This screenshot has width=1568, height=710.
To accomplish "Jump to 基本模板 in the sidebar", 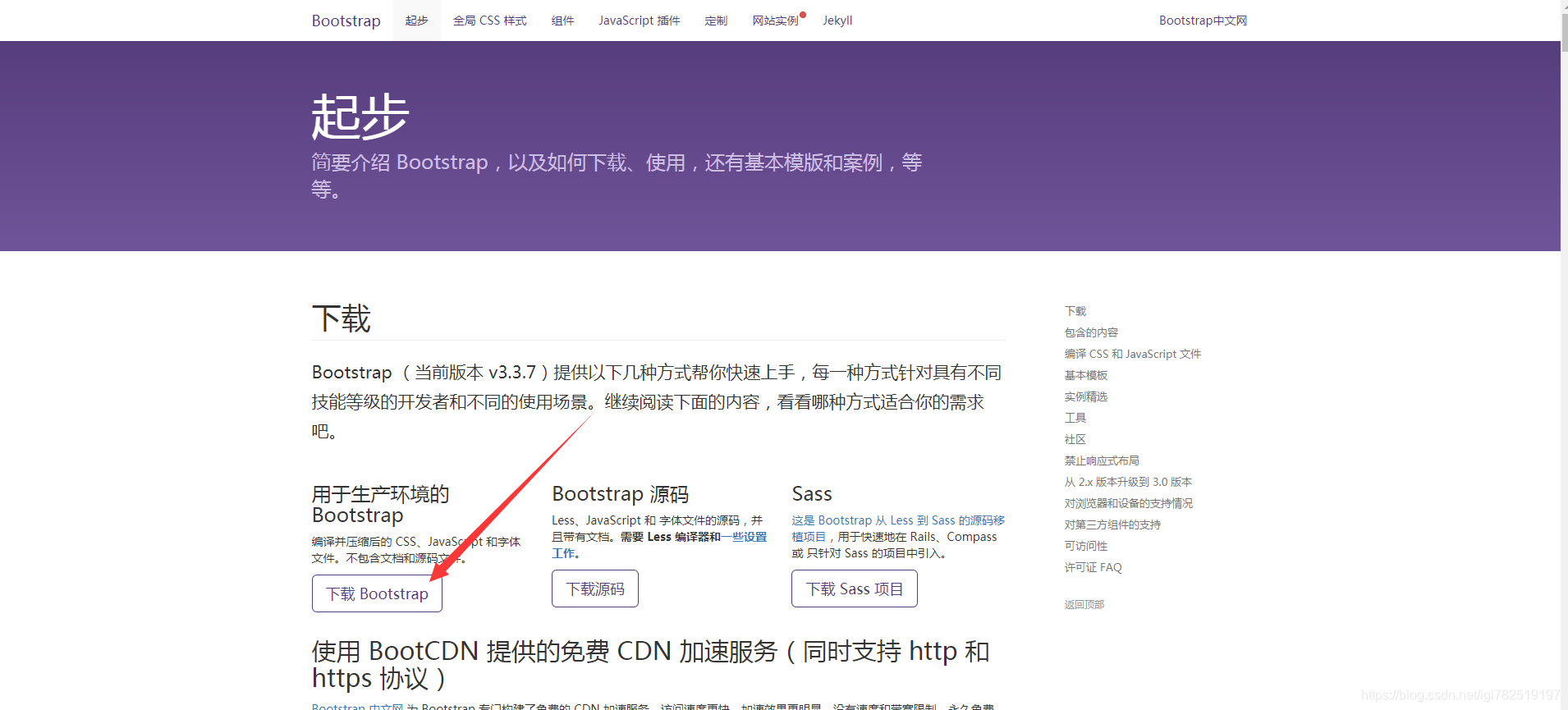I will (x=1086, y=375).
